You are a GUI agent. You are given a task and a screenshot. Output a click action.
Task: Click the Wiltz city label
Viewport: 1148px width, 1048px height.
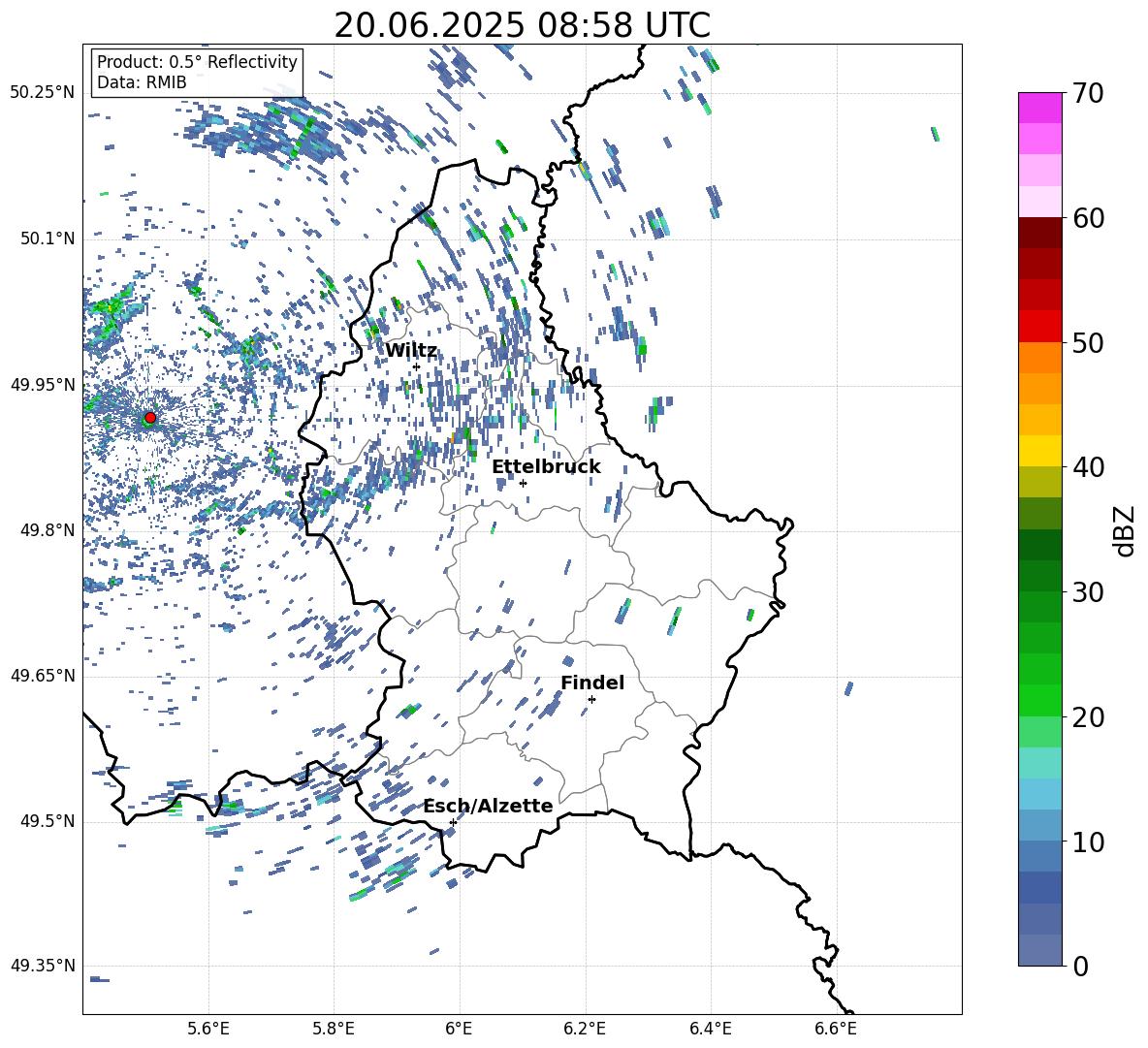411,351
